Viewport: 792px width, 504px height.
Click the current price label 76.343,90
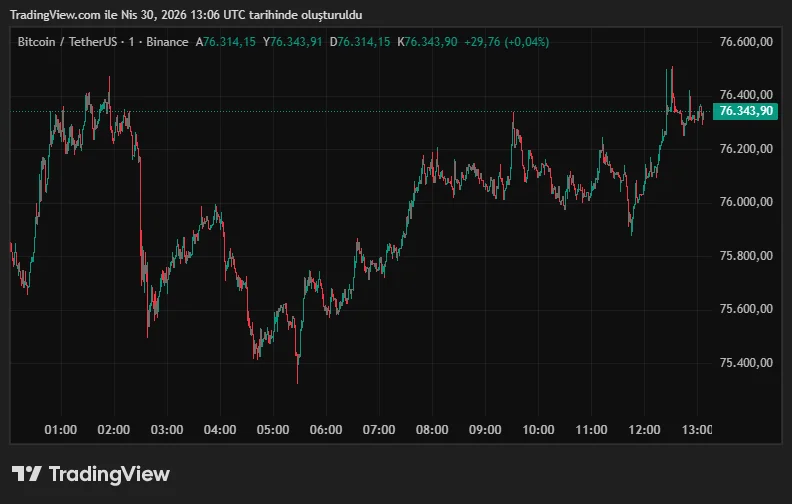[745, 111]
